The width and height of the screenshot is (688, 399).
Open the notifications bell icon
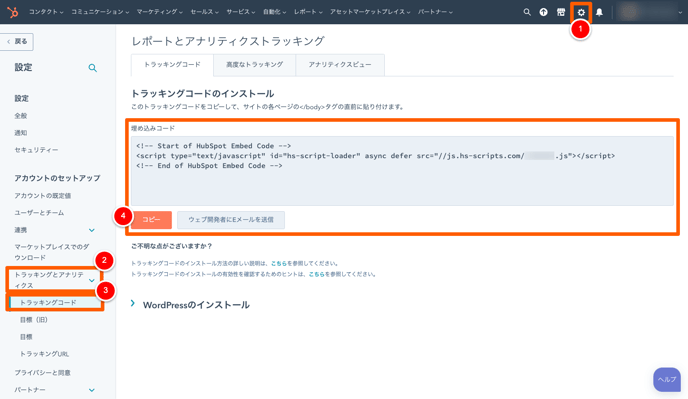pyautogui.click(x=599, y=12)
